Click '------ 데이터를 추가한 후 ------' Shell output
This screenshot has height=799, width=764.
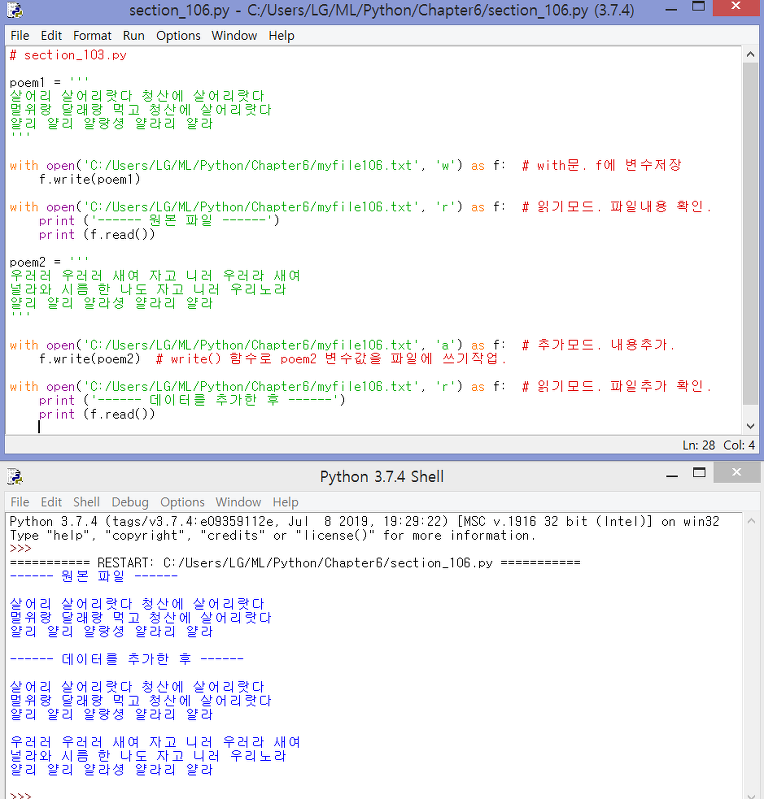pyautogui.click(x=126, y=659)
